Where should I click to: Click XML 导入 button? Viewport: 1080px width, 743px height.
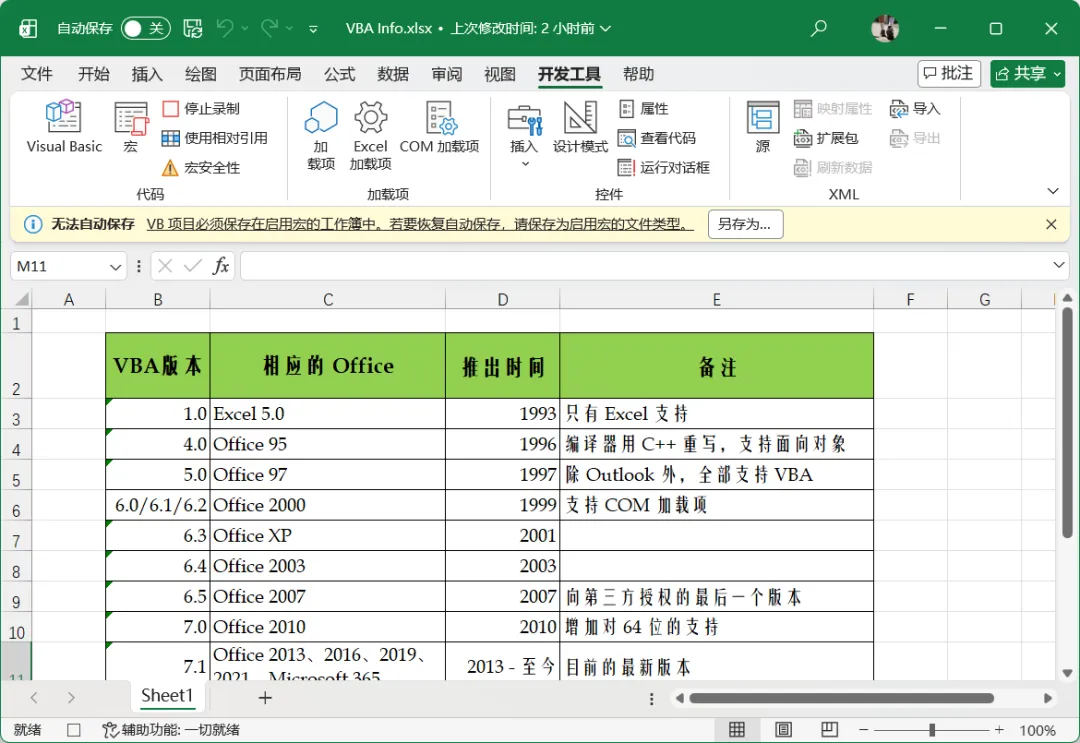[914, 109]
